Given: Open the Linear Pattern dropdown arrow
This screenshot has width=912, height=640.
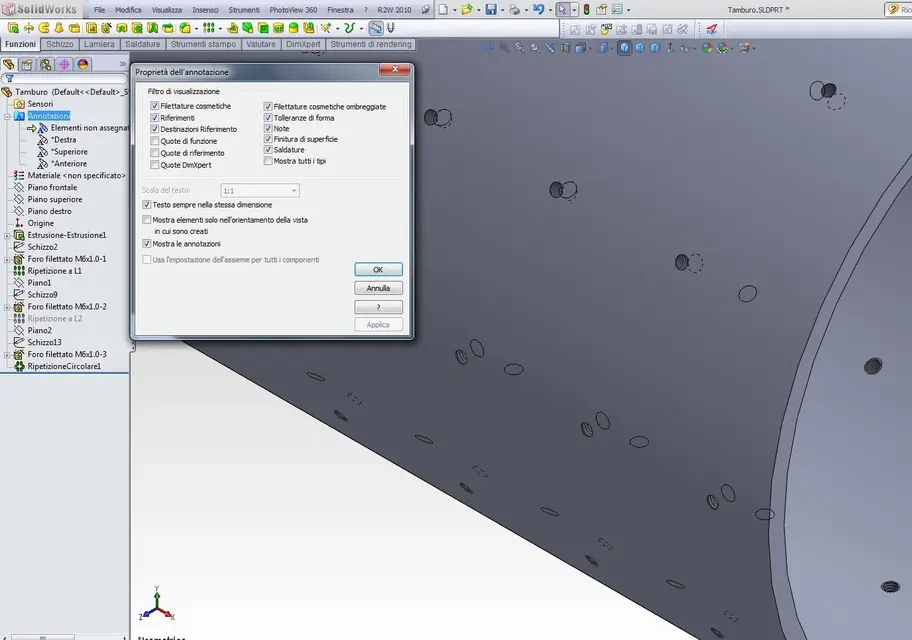Looking at the screenshot, I should pyautogui.click(x=220, y=28).
